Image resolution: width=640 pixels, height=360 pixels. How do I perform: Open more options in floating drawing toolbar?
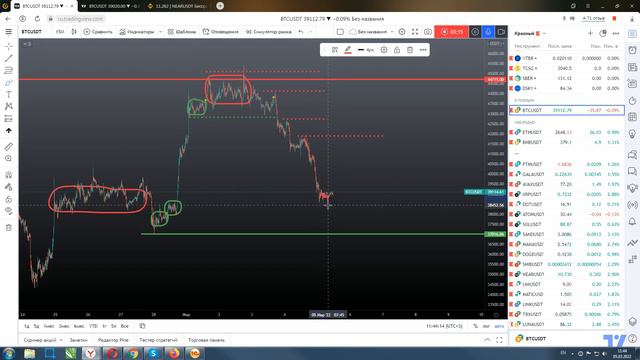[423, 50]
